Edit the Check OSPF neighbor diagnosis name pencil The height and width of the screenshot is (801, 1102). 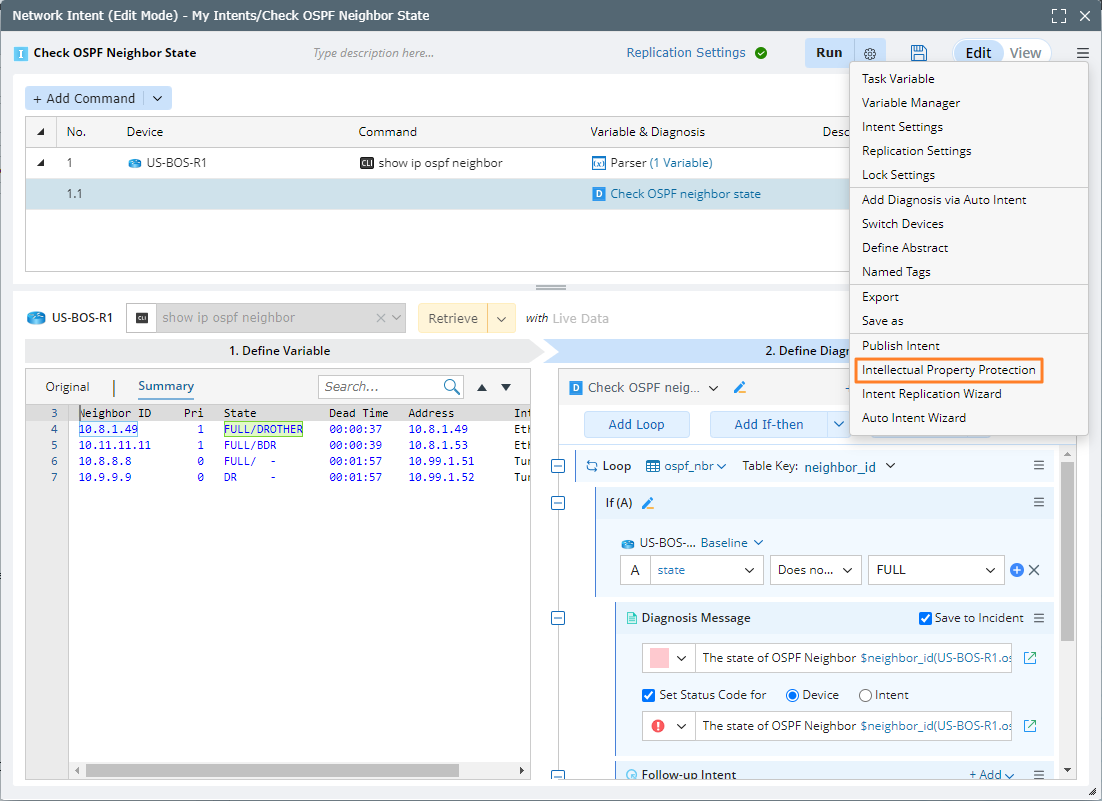[740, 388]
